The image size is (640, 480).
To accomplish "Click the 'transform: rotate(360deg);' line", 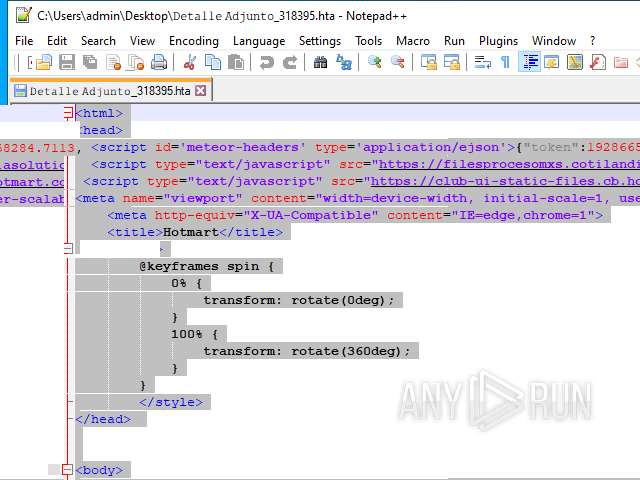I will click(x=307, y=351).
